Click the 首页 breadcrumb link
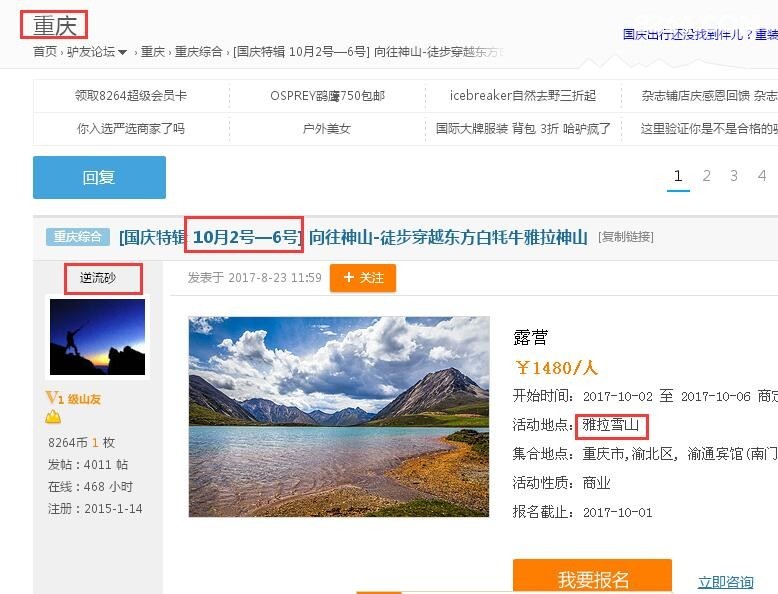 pyautogui.click(x=45, y=52)
